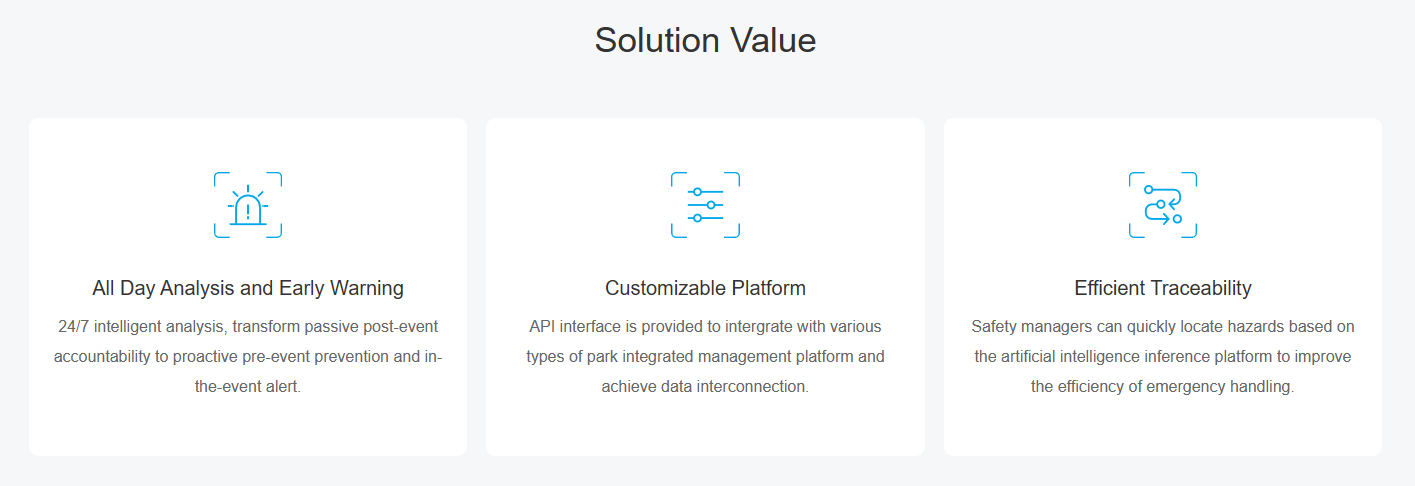The image size is (1415, 486).
Task: Click the line "the efficiency of emergency handling."
Action: pos(1163,387)
